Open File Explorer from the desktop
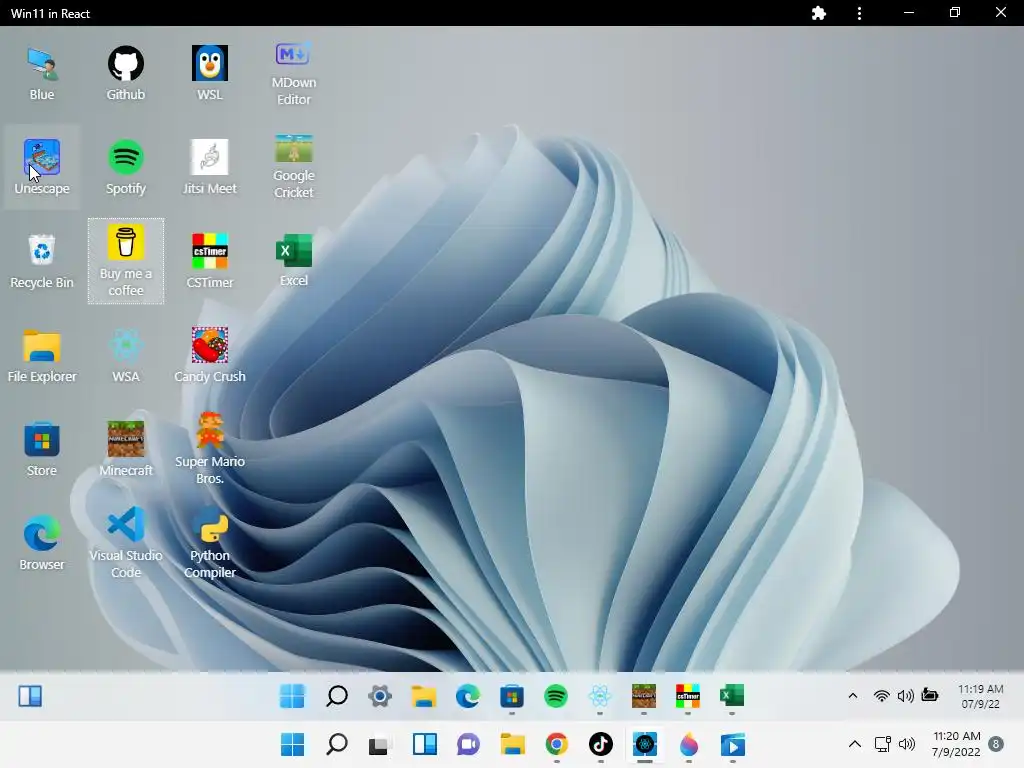Screen dimensions: 1024x768 (42, 355)
